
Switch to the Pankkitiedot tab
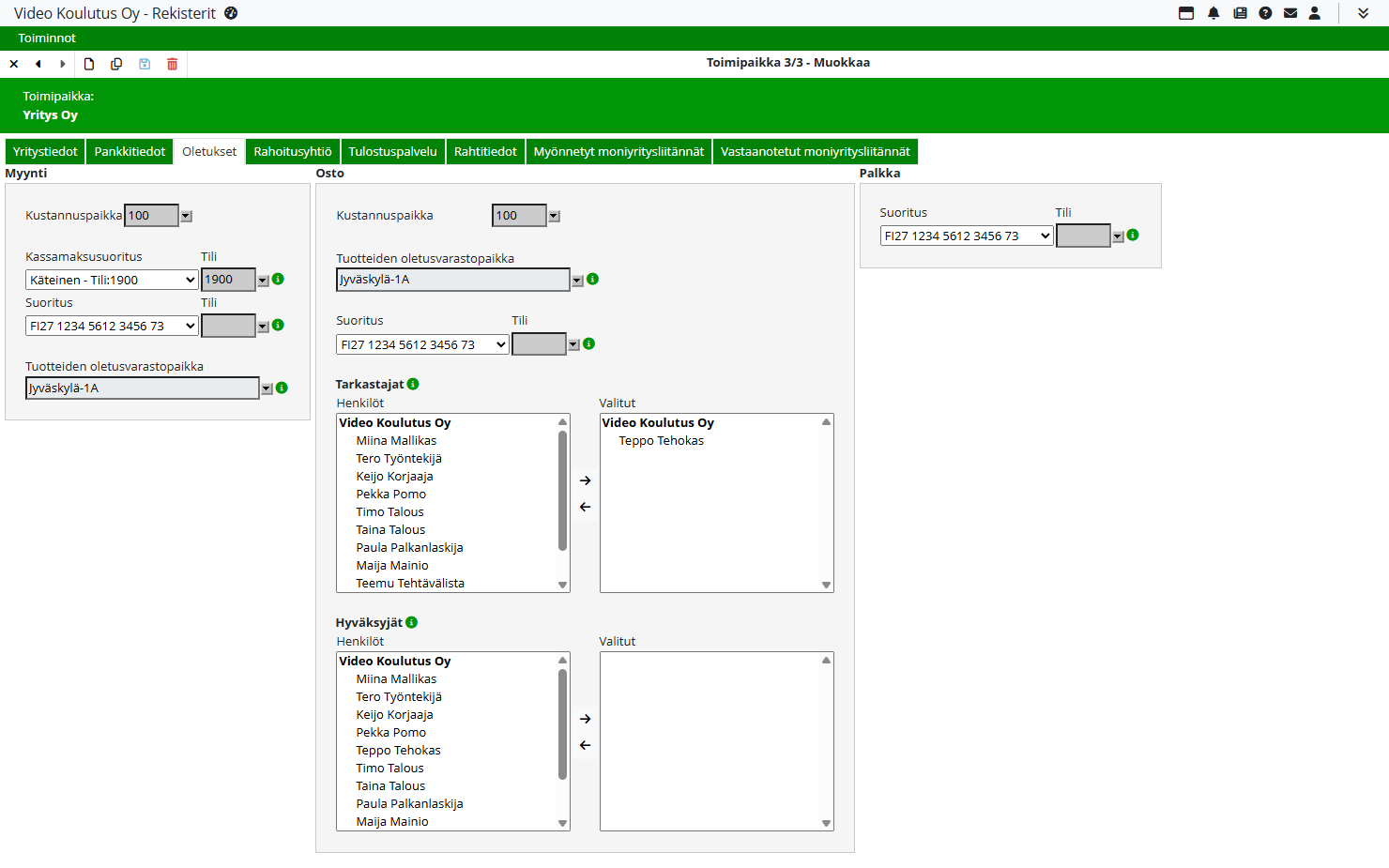click(130, 152)
